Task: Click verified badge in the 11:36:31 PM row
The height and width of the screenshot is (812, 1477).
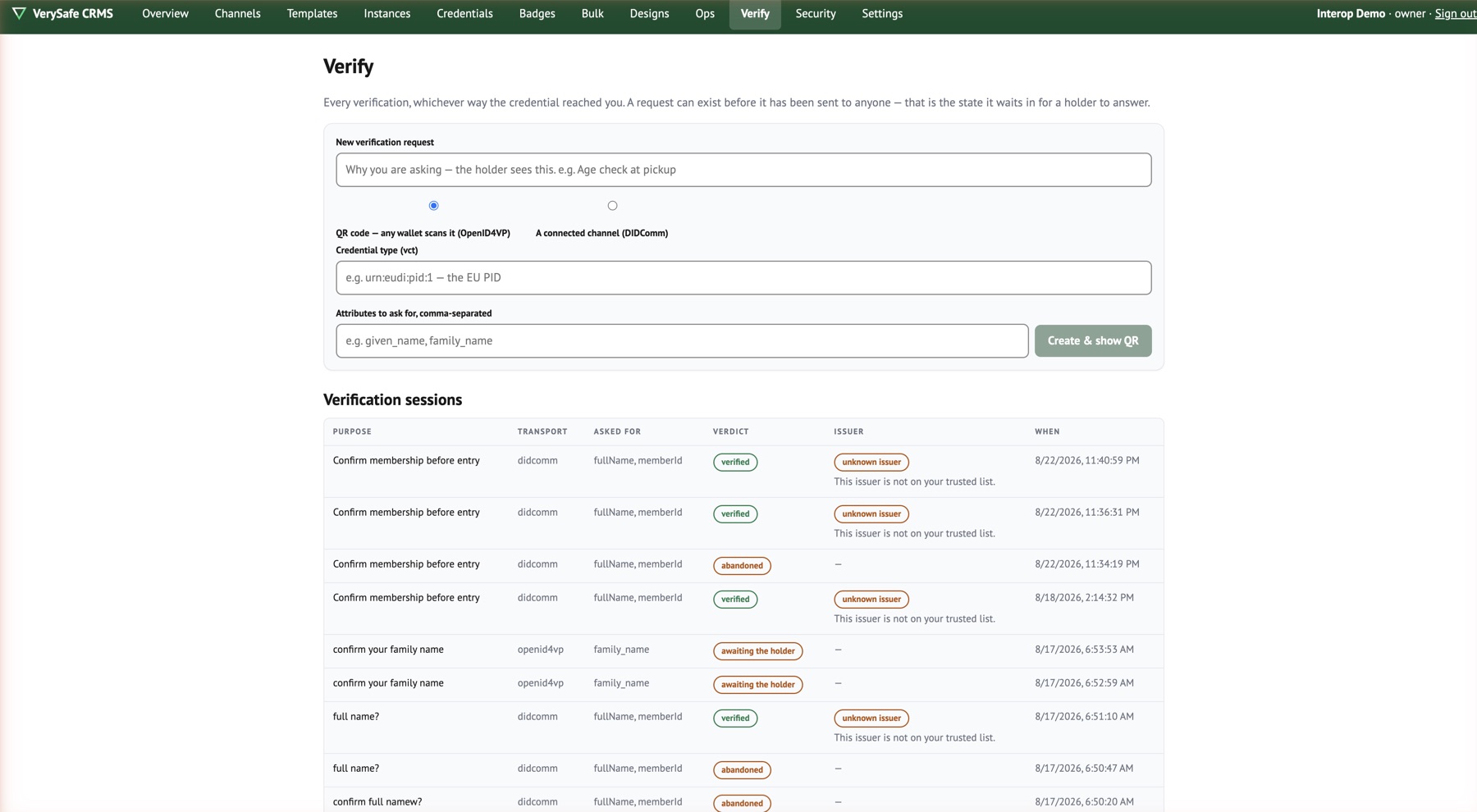Action: point(735,513)
